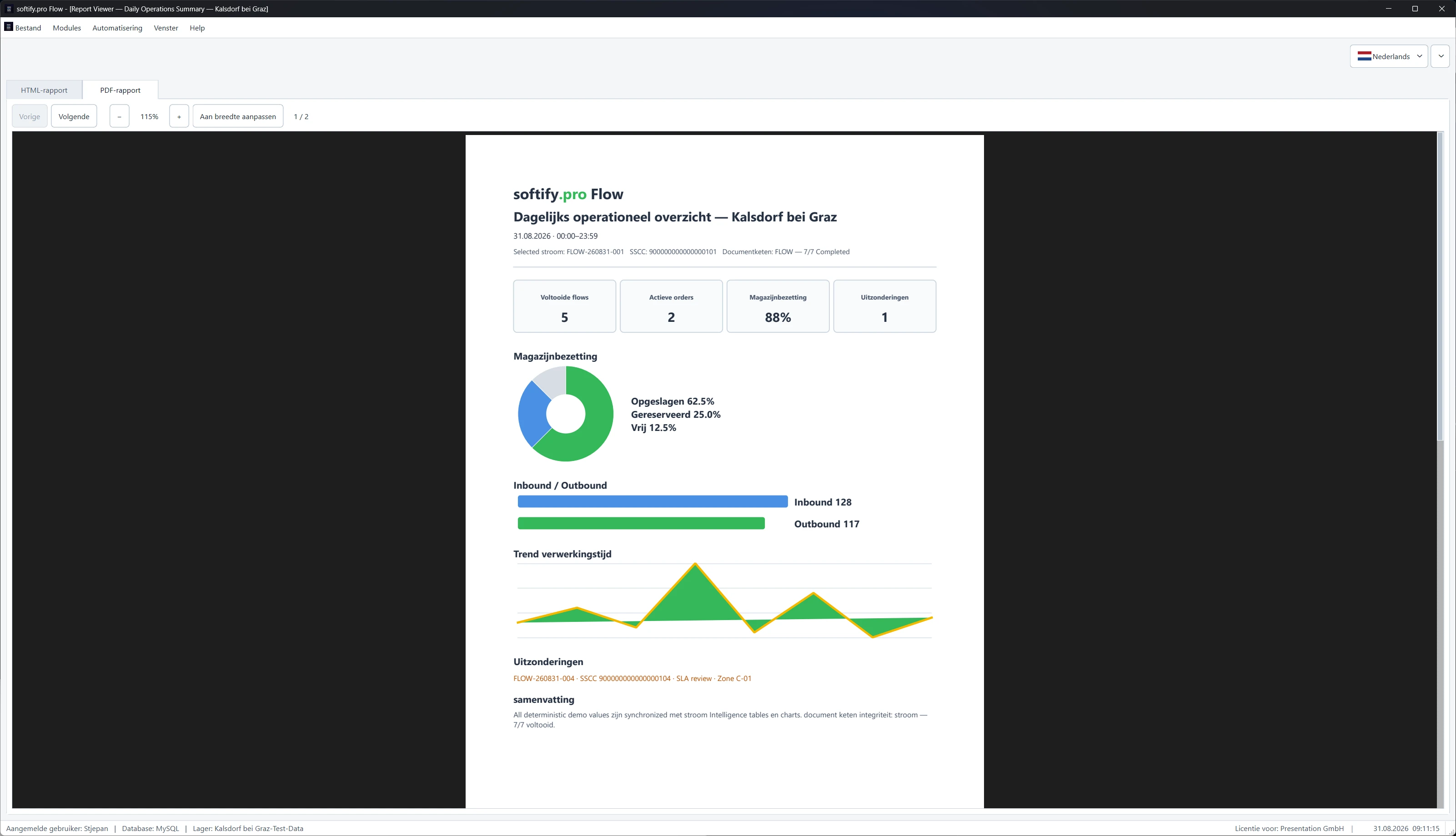Open the Help menu

click(x=197, y=28)
